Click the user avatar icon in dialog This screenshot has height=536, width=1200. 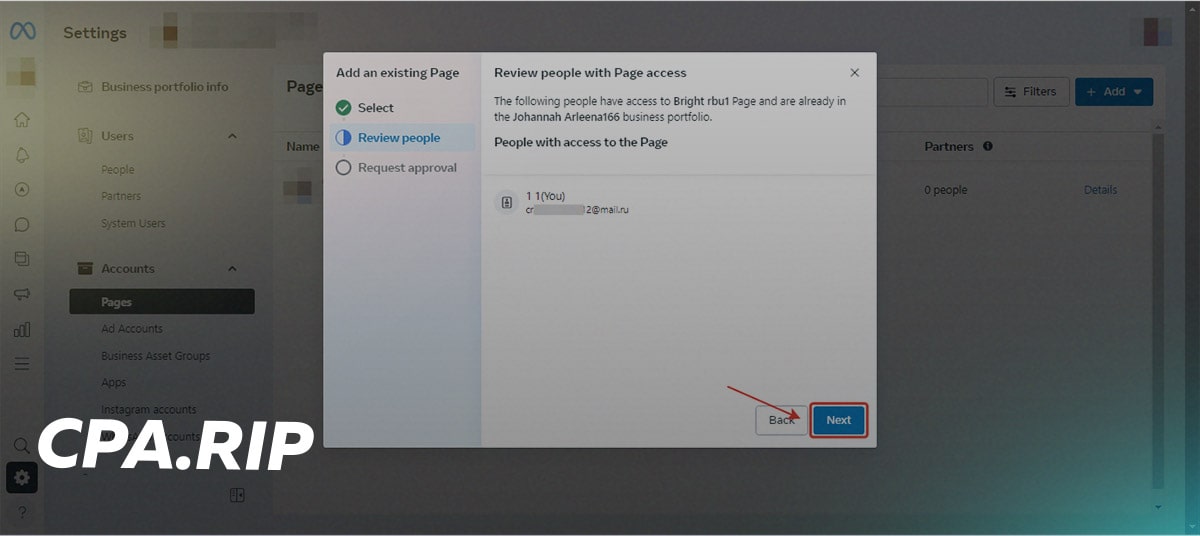tap(507, 202)
